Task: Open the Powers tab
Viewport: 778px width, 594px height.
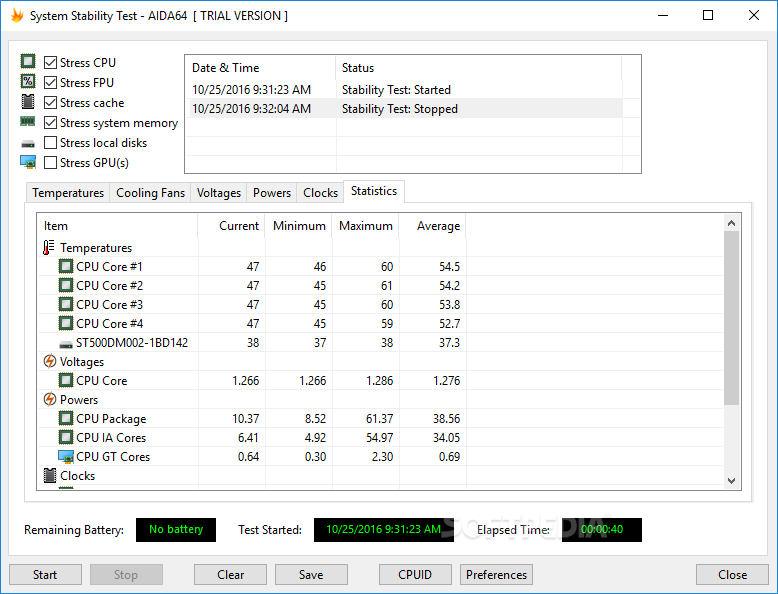Action: [272, 193]
